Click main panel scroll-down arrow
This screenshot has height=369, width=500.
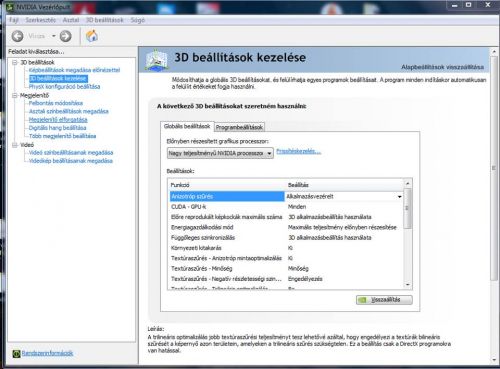(494, 360)
